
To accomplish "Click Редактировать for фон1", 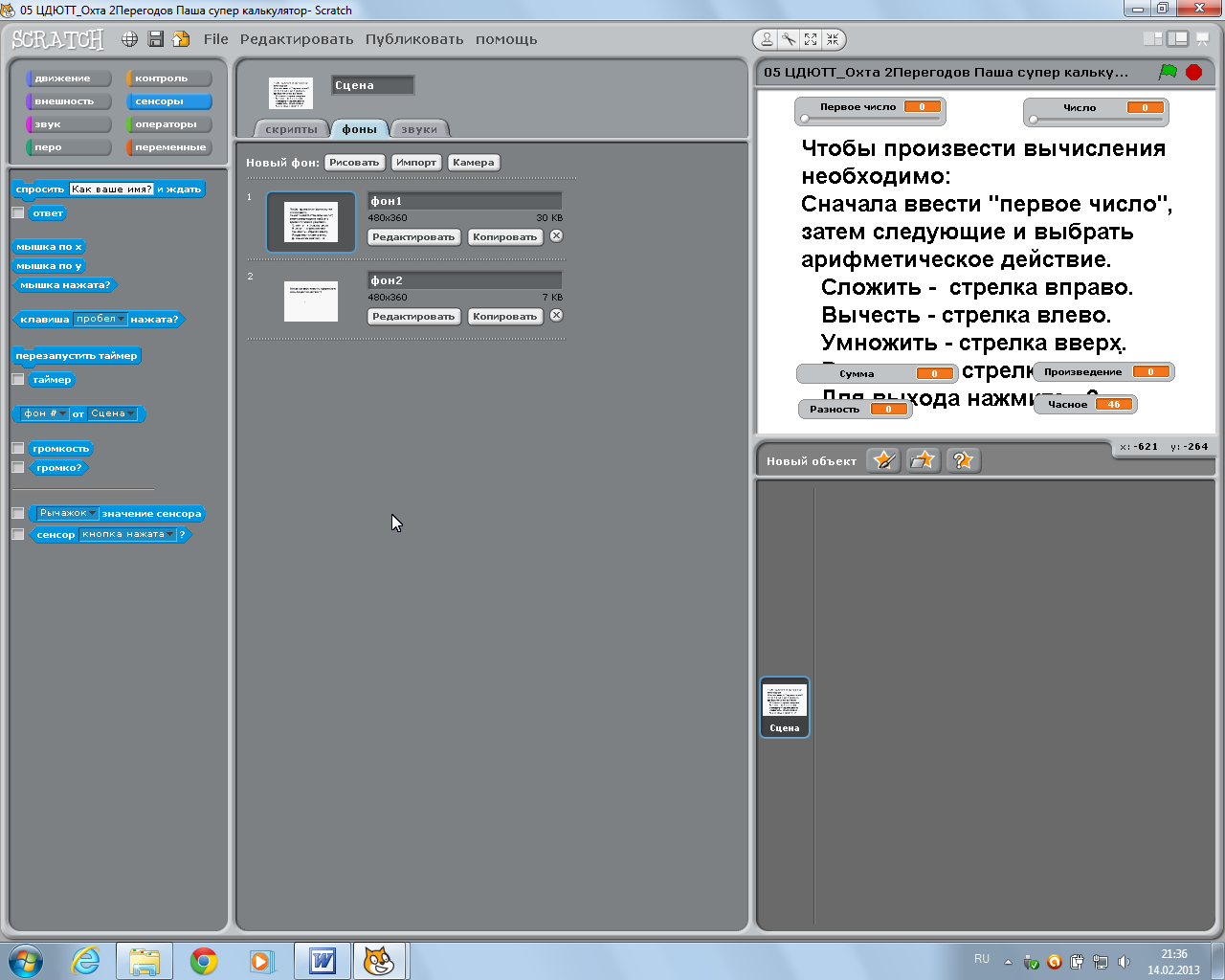I will [413, 237].
